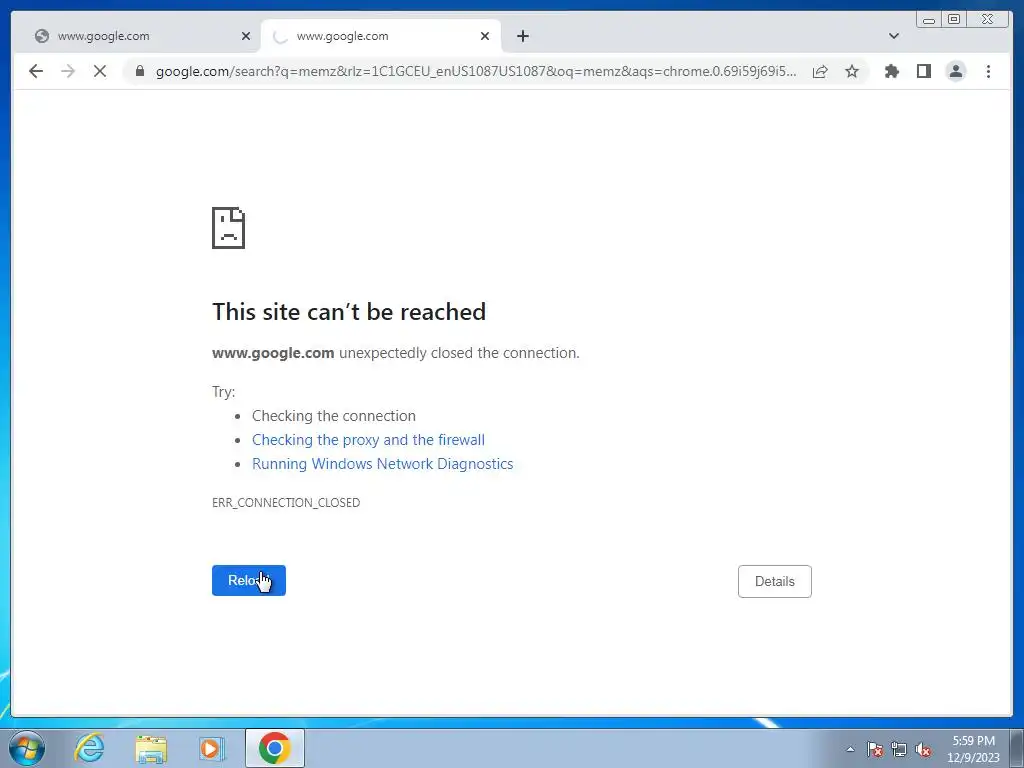Close the second loading tab
This screenshot has height=768, width=1024.
tap(485, 36)
